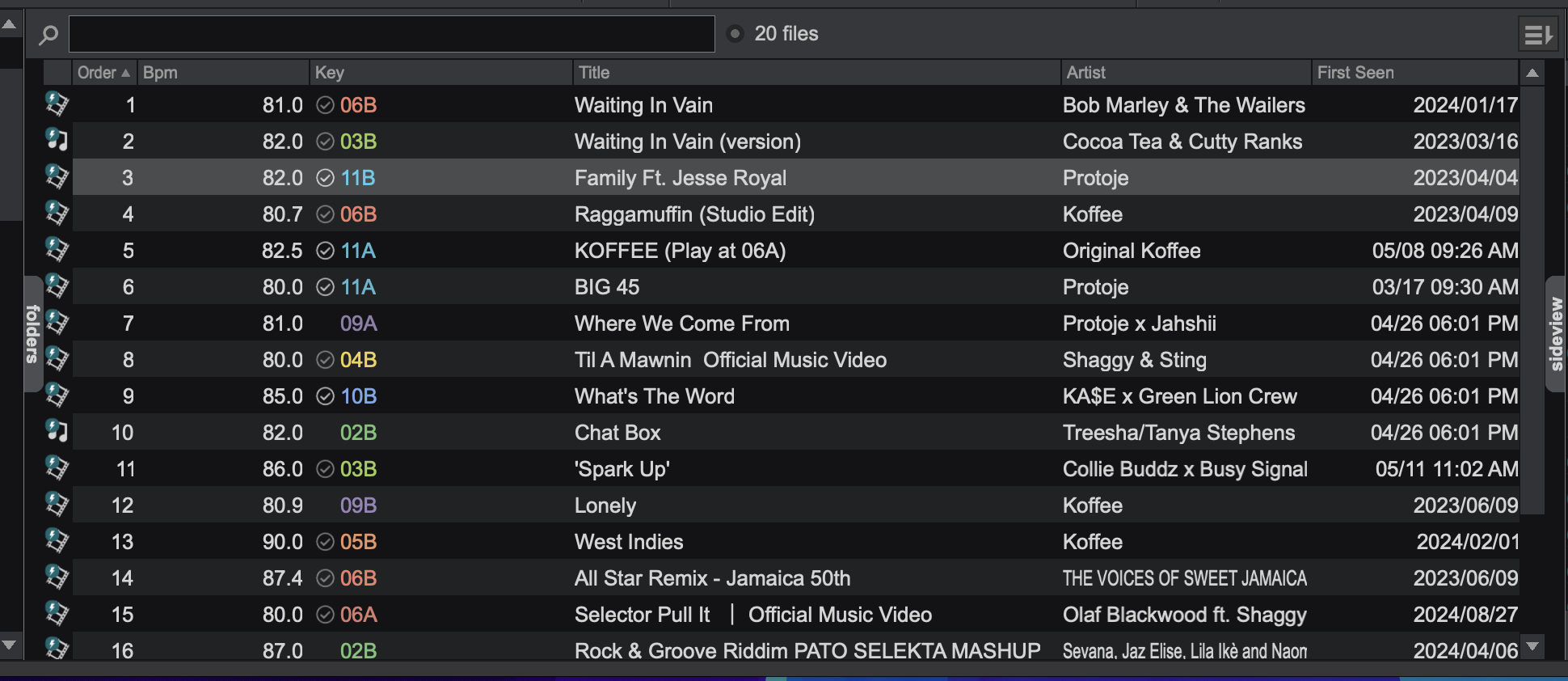
Task: Click artist Original Koffee
Action: 1132,251
